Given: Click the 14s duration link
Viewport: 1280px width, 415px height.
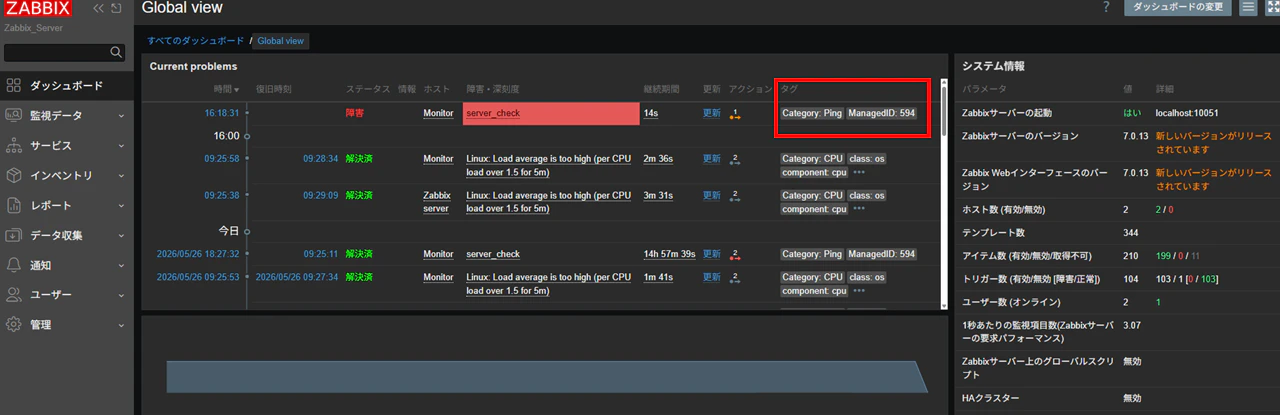Looking at the screenshot, I should click(x=651, y=113).
